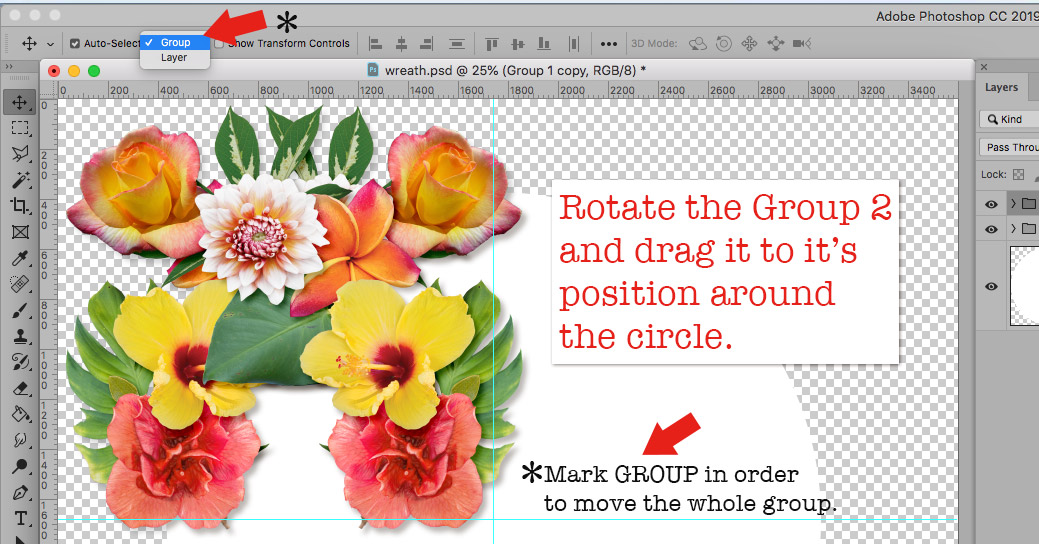Select the Brush tool

[20, 310]
